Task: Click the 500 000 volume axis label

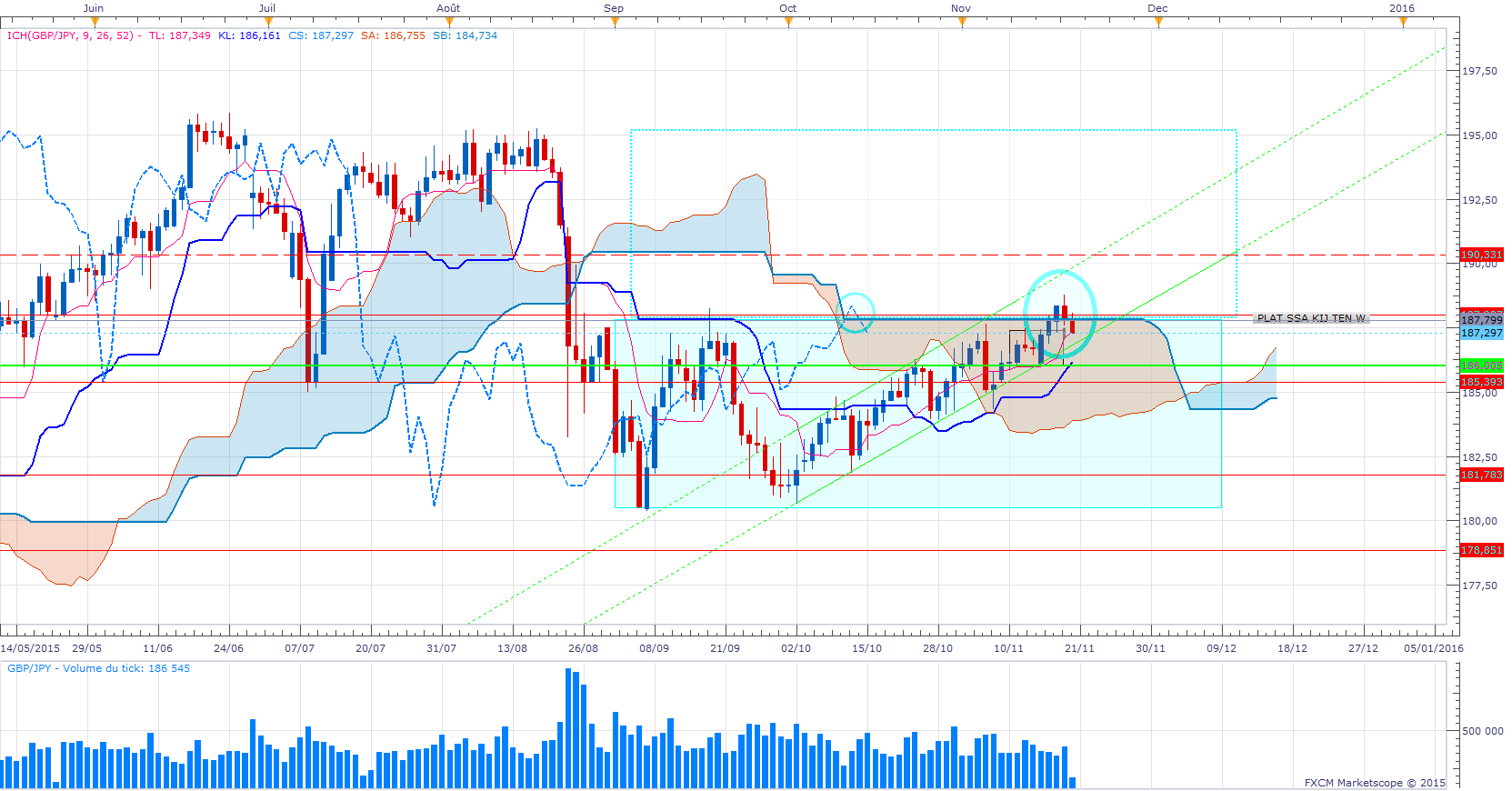Action: 1483,731
